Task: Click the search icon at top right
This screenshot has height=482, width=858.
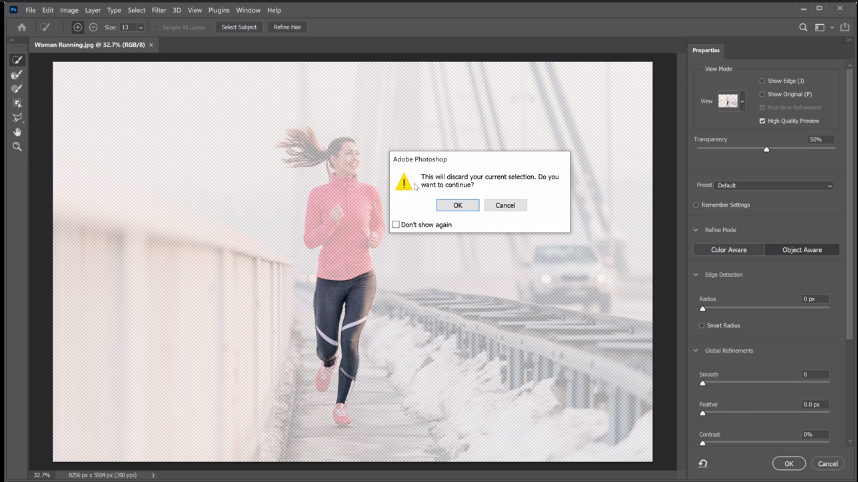Action: click(803, 27)
